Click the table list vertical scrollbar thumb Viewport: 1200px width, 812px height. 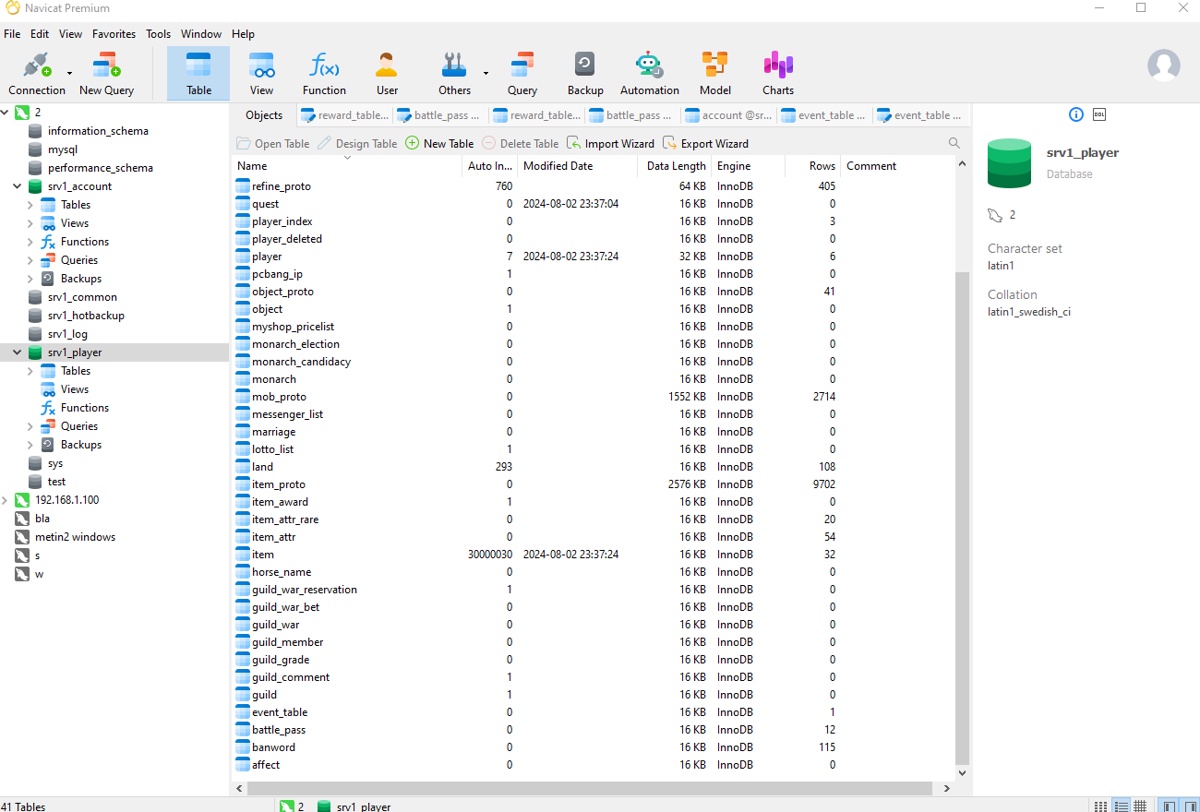962,516
